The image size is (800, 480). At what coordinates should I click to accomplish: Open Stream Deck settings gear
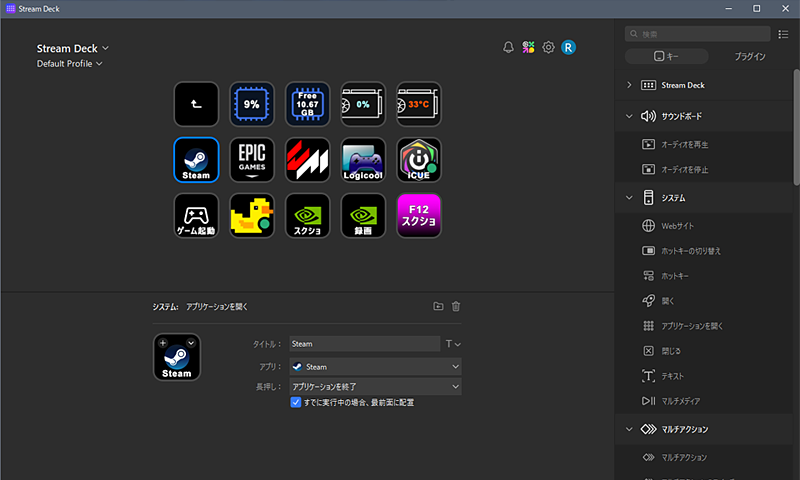(x=548, y=47)
